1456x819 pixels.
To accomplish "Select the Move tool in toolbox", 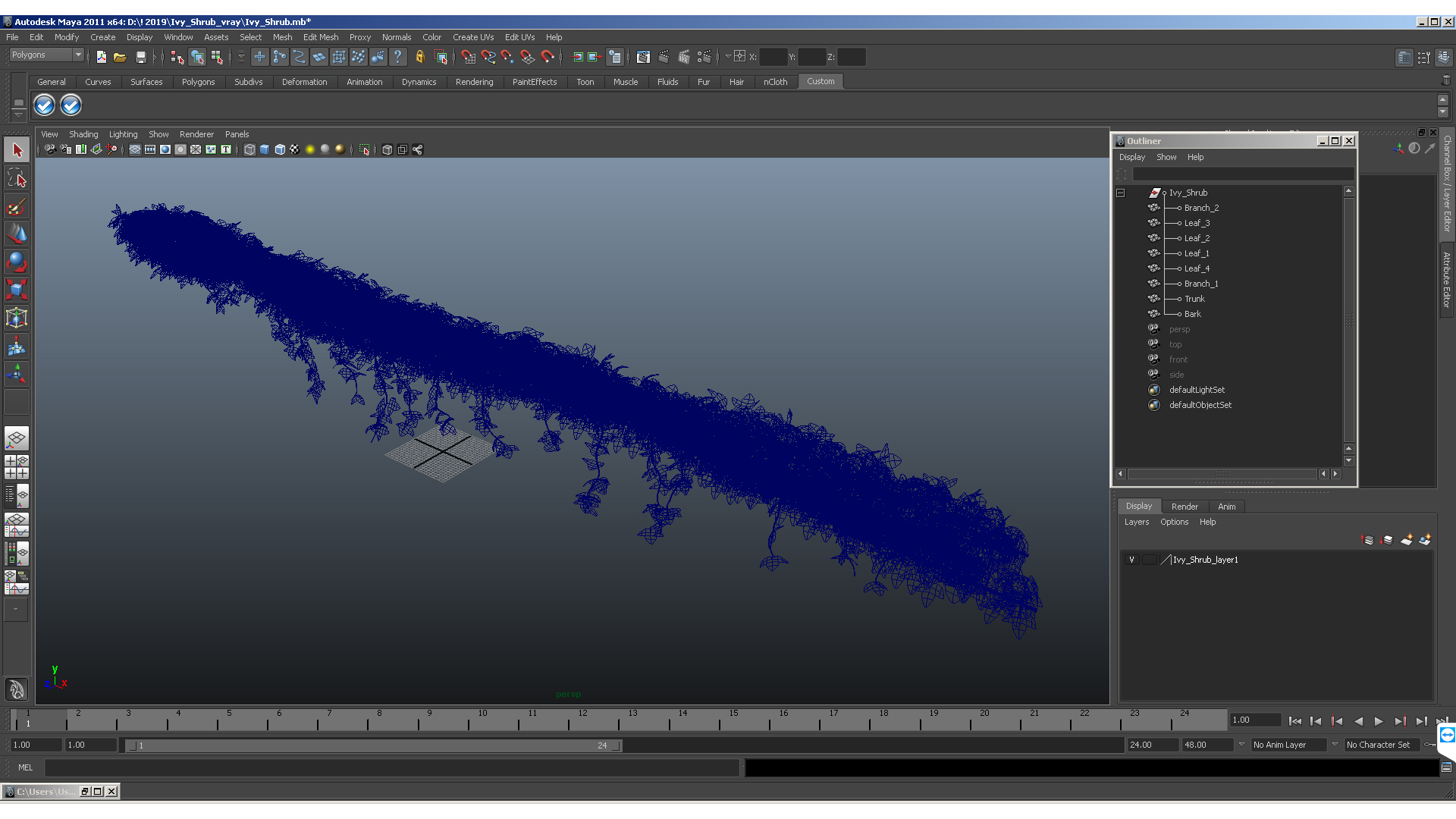I will [x=17, y=234].
